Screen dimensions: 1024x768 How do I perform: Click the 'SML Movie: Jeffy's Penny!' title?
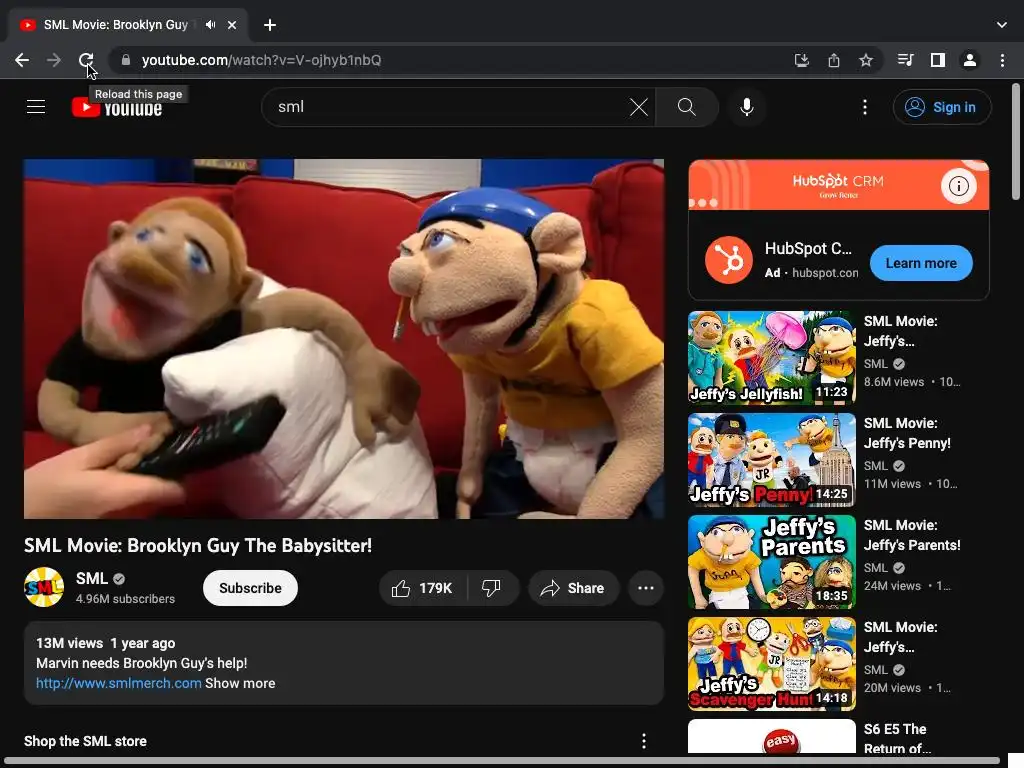pyautogui.click(x=907, y=433)
